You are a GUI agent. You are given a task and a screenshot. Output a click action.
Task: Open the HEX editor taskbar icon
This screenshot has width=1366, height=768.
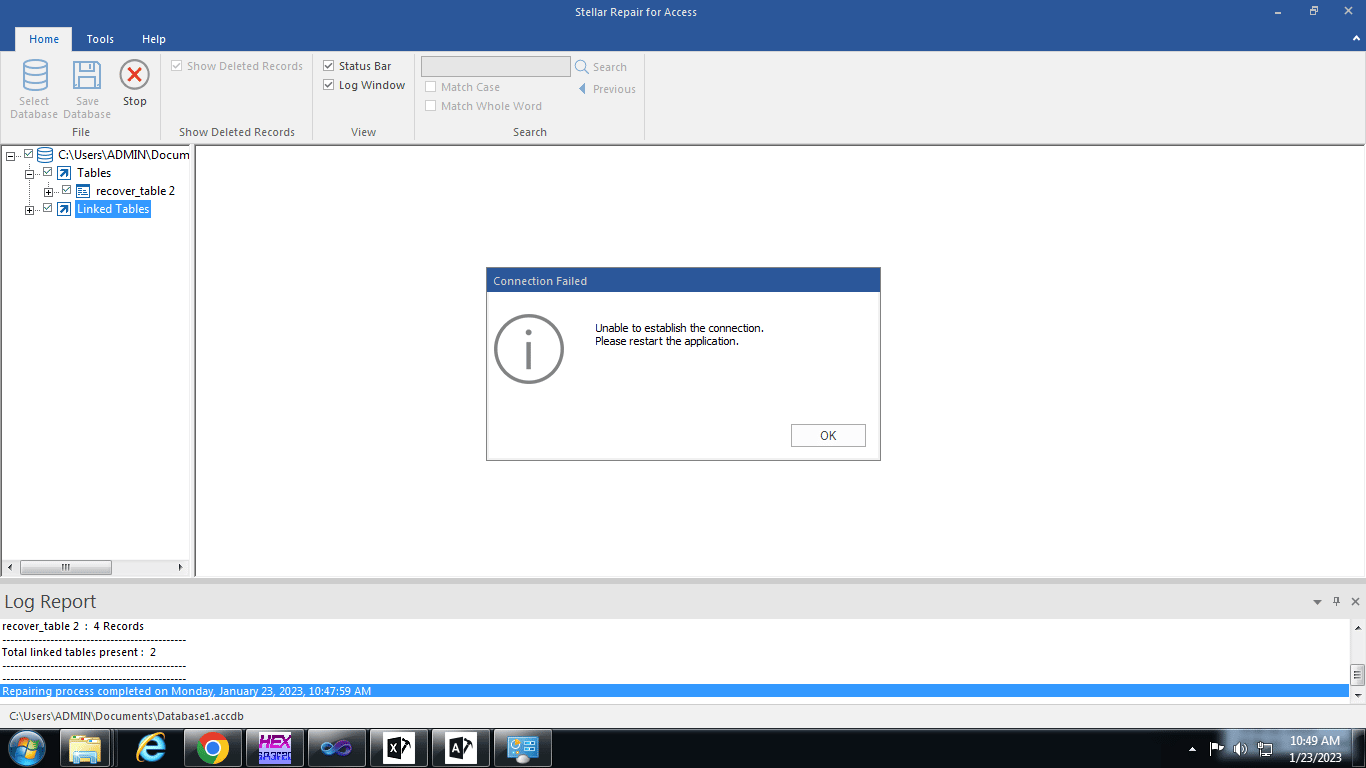pos(274,748)
